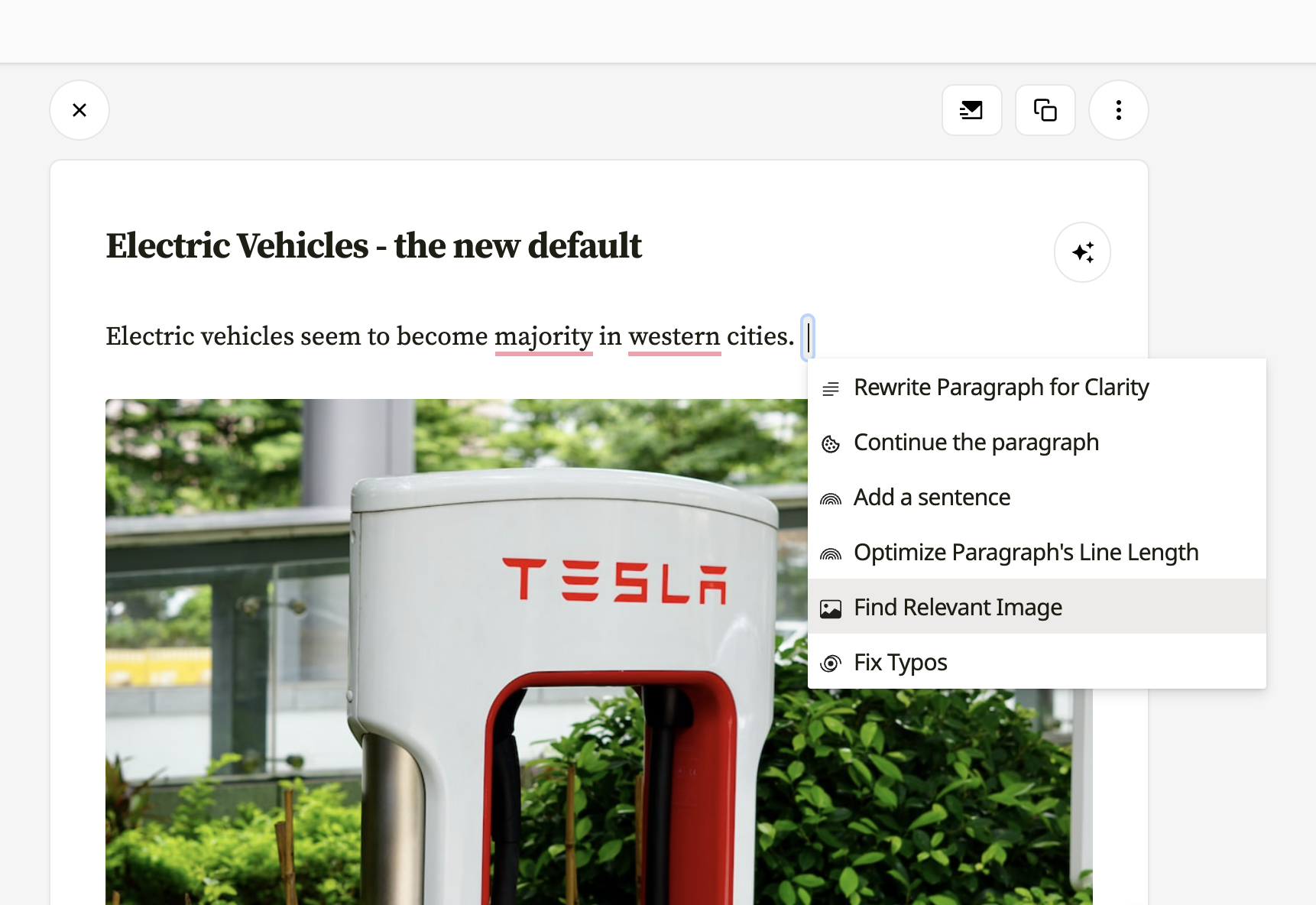The height and width of the screenshot is (905, 1316).
Task: Choose Optimize Paragraph's Line Length
Action: pos(1037,553)
